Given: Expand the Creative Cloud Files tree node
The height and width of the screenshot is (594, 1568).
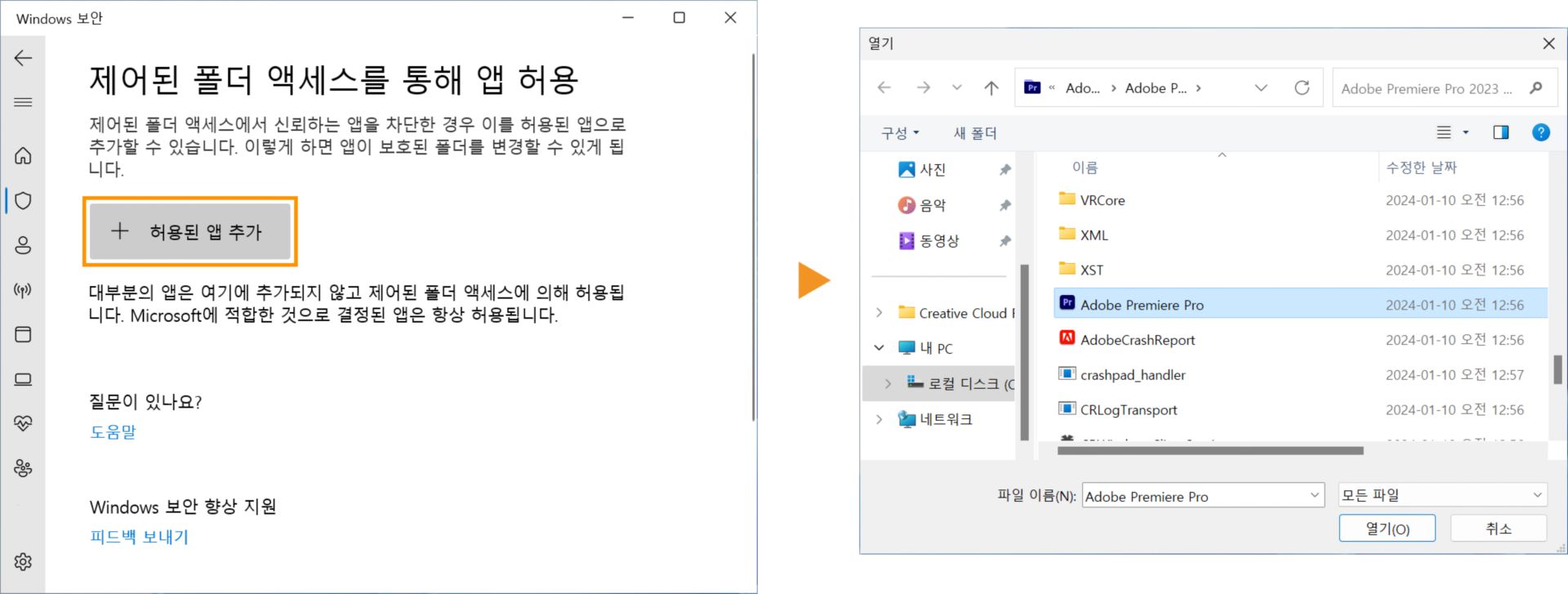Looking at the screenshot, I should click(879, 313).
